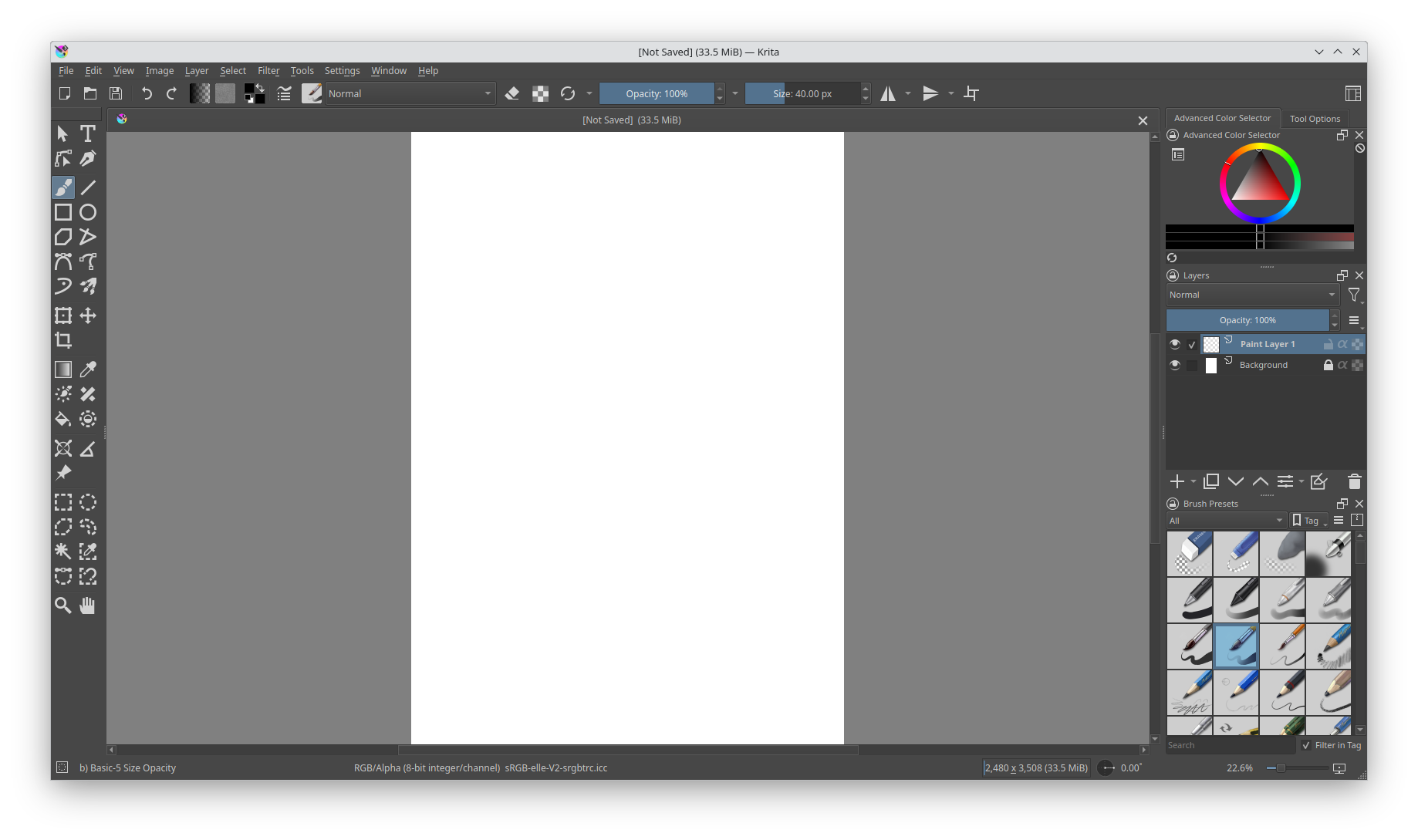Open the All tag dropdown in Brush Presets
The image size is (1418, 840).
[1225, 520]
